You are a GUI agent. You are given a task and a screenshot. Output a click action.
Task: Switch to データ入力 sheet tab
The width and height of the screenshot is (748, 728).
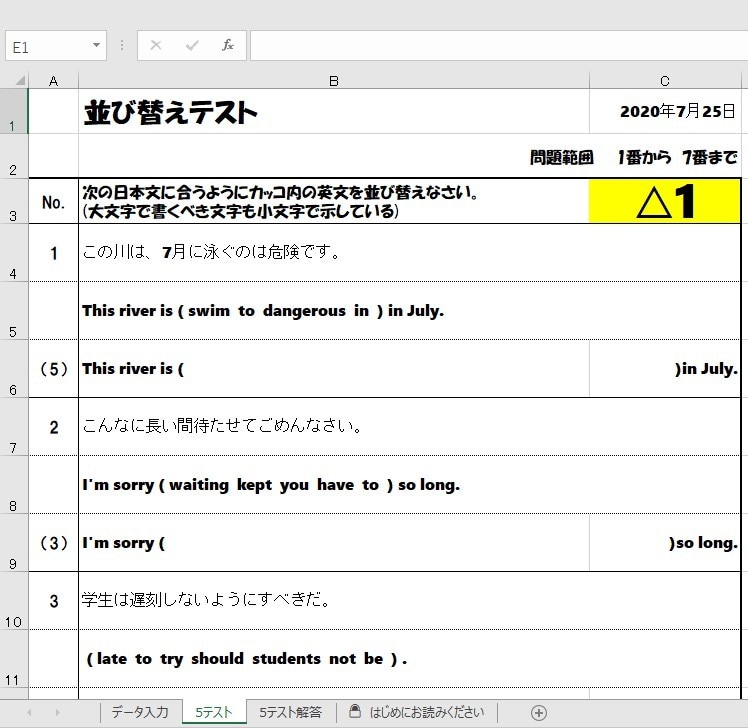click(140, 712)
